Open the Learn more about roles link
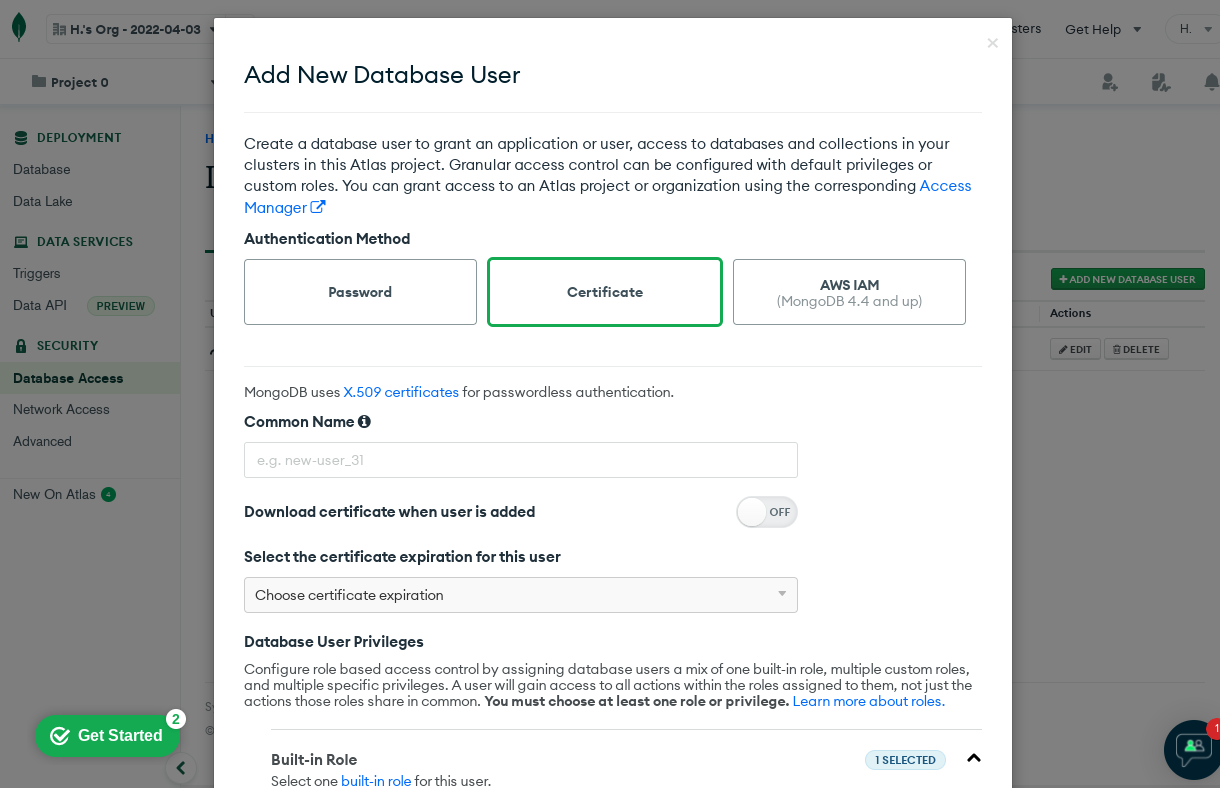The height and width of the screenshot is (788, 1220). (x=868, y=701)
